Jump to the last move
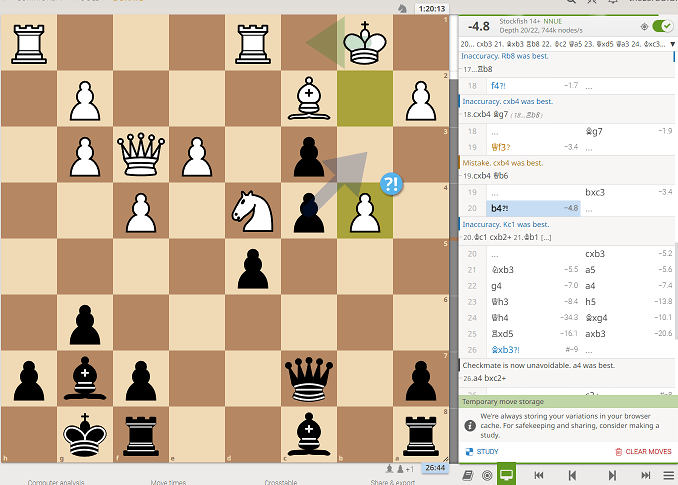This screenshot has height=485, width=678. 646,475
